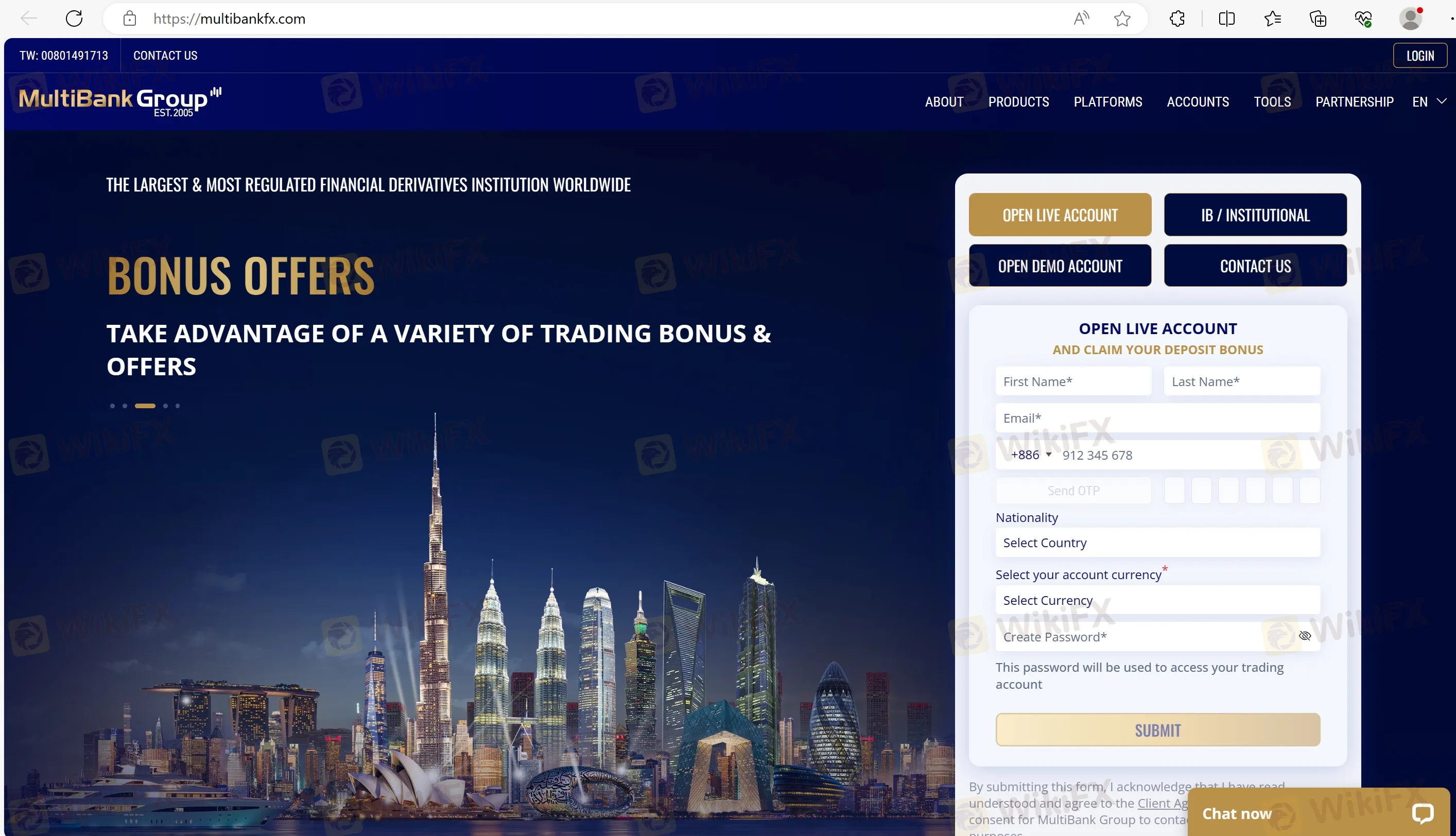Screen dimensions: 1456x836
Task: Click the browser favorites/bookmark star icon
Action: pyautogui.click(x=1123, y=18)
